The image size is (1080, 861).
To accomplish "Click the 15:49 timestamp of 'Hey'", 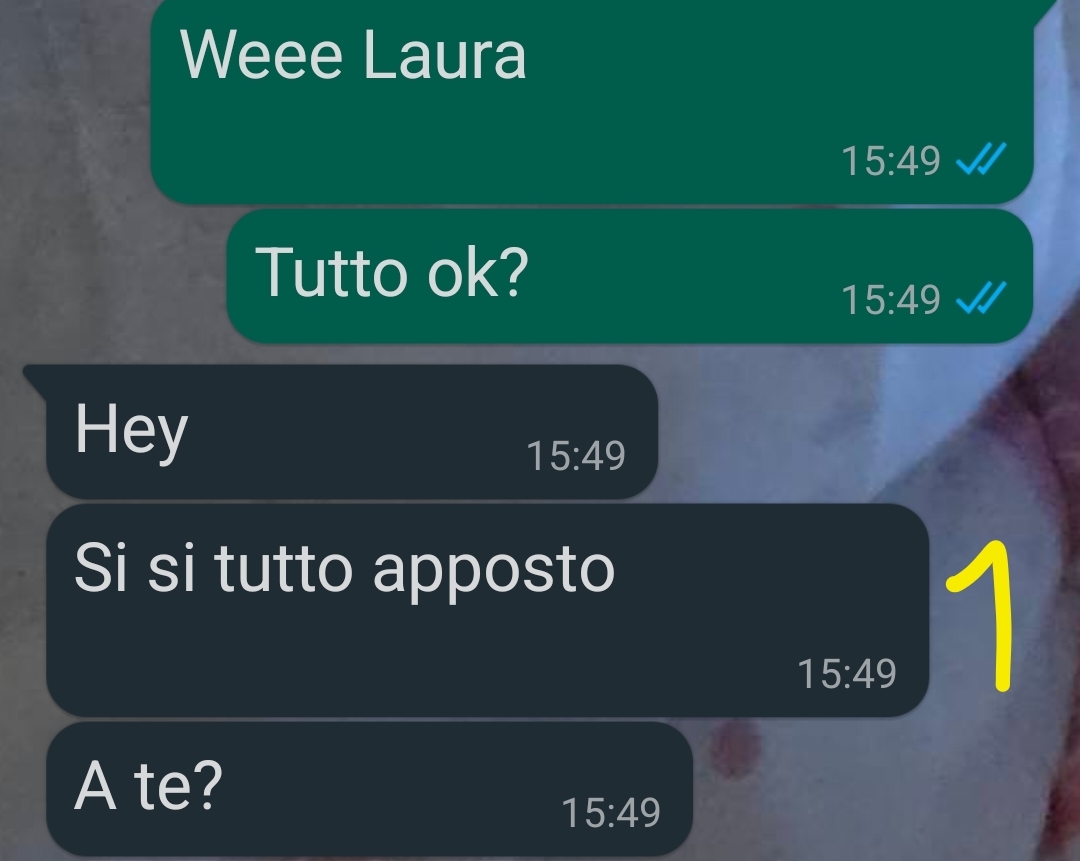I will tap(576, 455).
